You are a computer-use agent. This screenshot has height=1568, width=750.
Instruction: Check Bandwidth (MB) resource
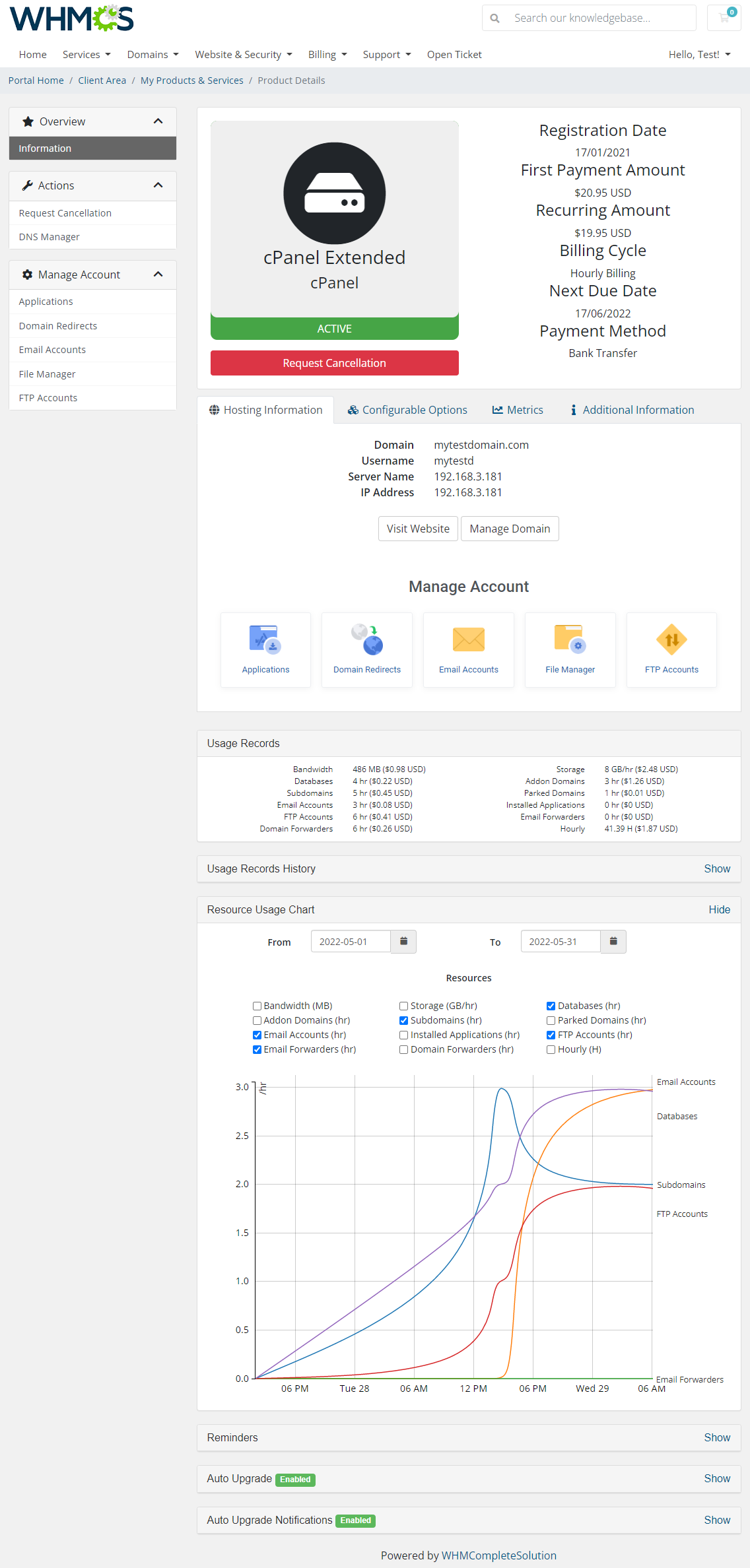point(257,1006)
